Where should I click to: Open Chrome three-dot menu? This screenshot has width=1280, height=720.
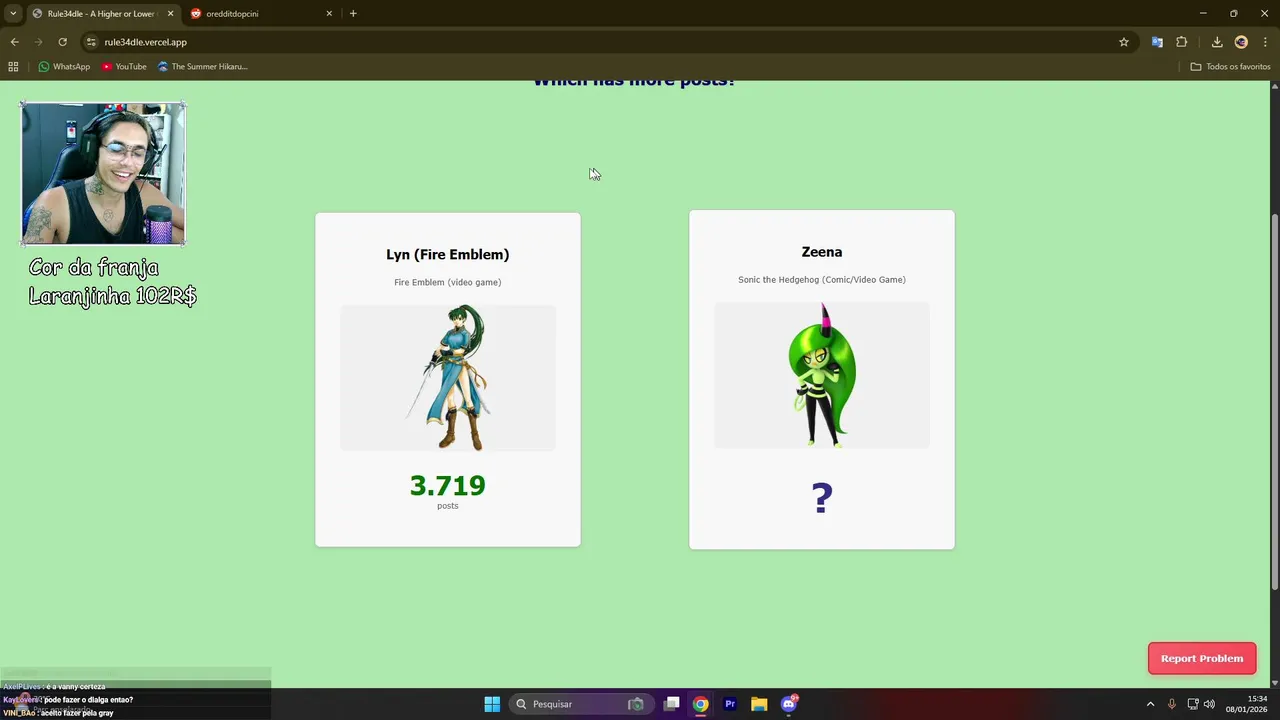click(x=1265, y=42)
